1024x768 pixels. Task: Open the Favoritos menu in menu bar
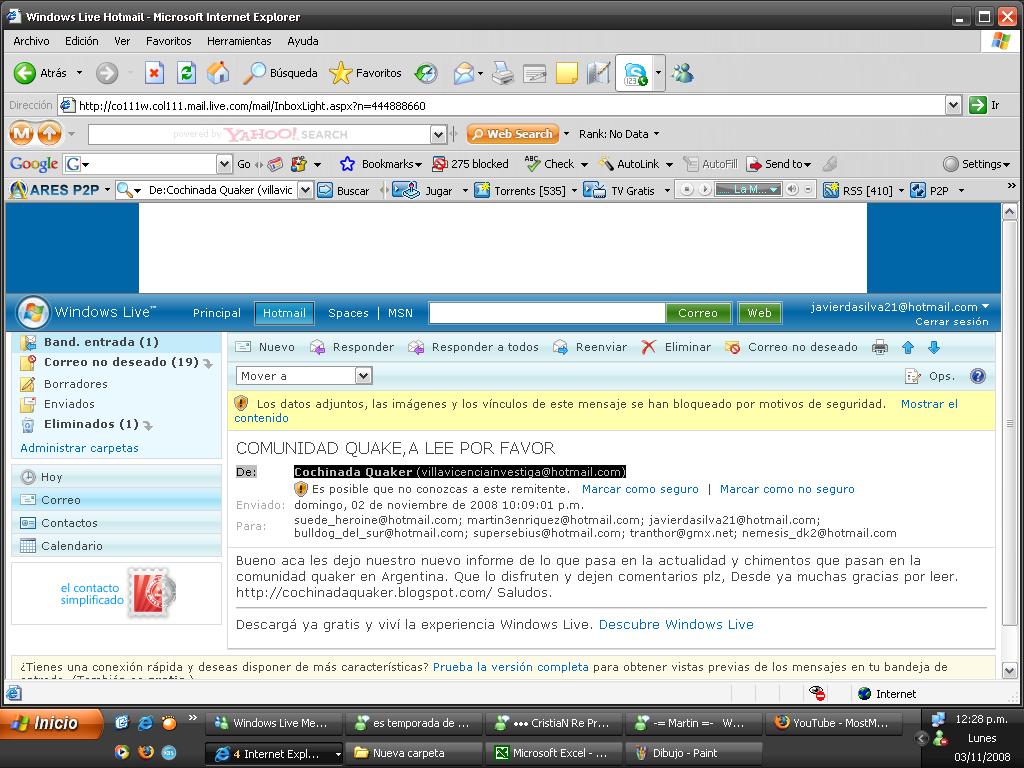pyautogui.click(x=168, y=41)
